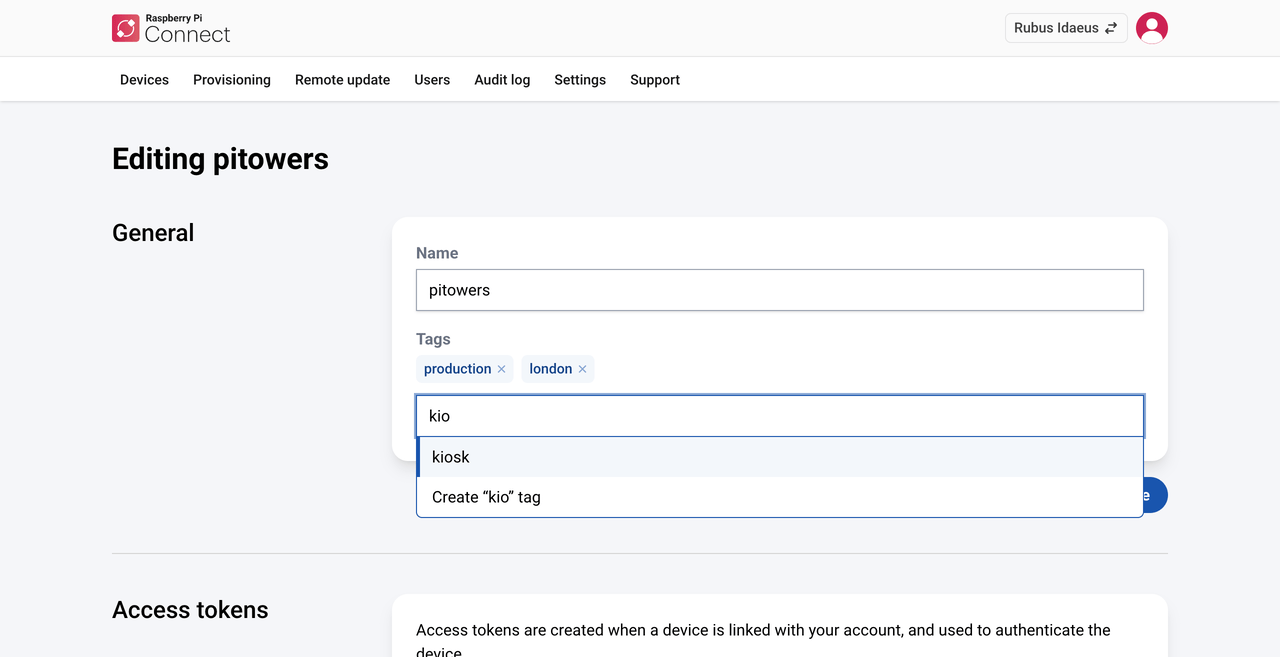
Task: Open the Remote update page
Action: (x=342, y=80)
